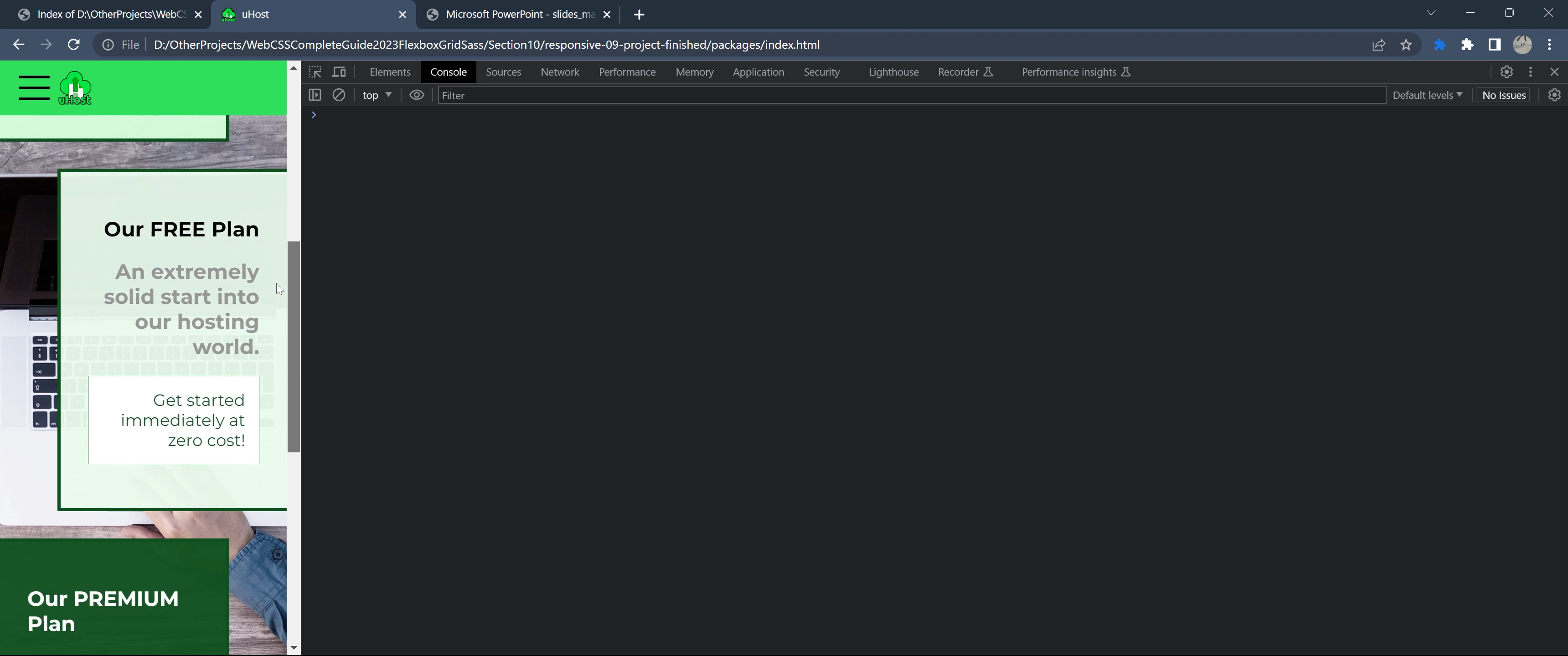
Task: Toggle the device toolbar icon
Action: pyautogui.click(x=339, y=72)
